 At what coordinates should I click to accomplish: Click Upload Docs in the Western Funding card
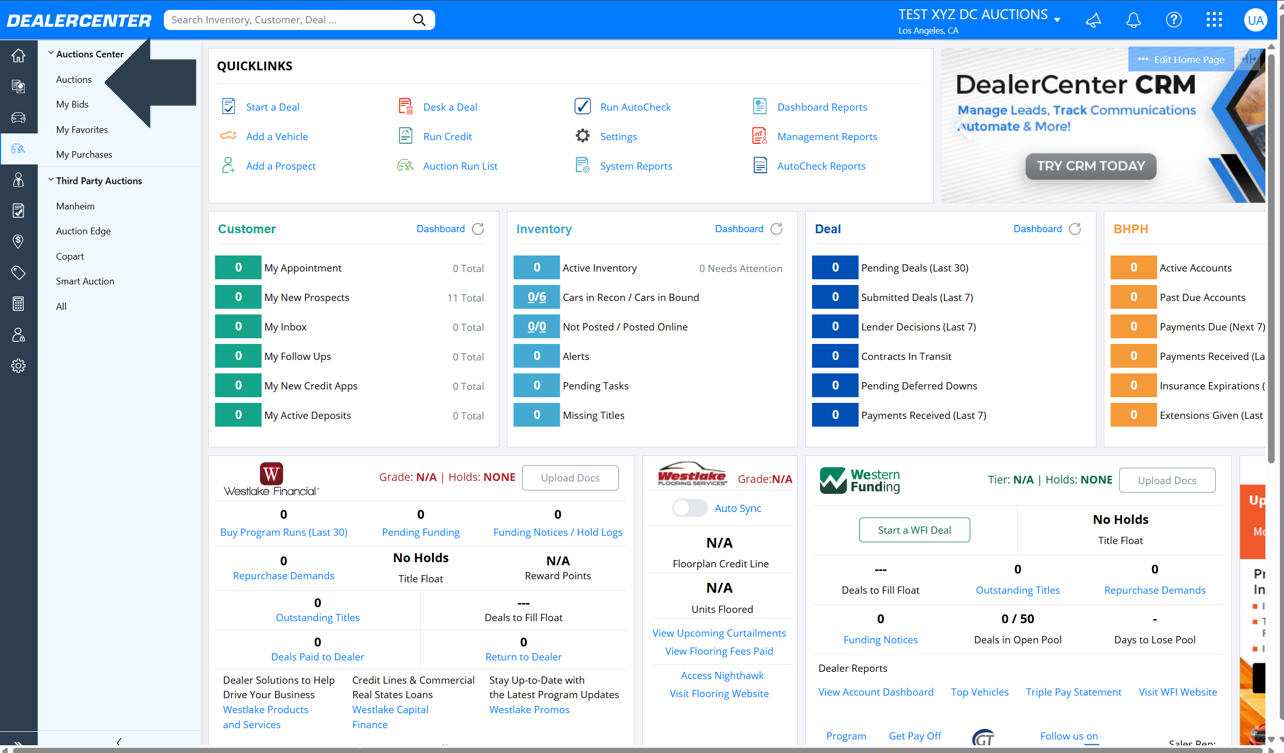[1167, 480]
